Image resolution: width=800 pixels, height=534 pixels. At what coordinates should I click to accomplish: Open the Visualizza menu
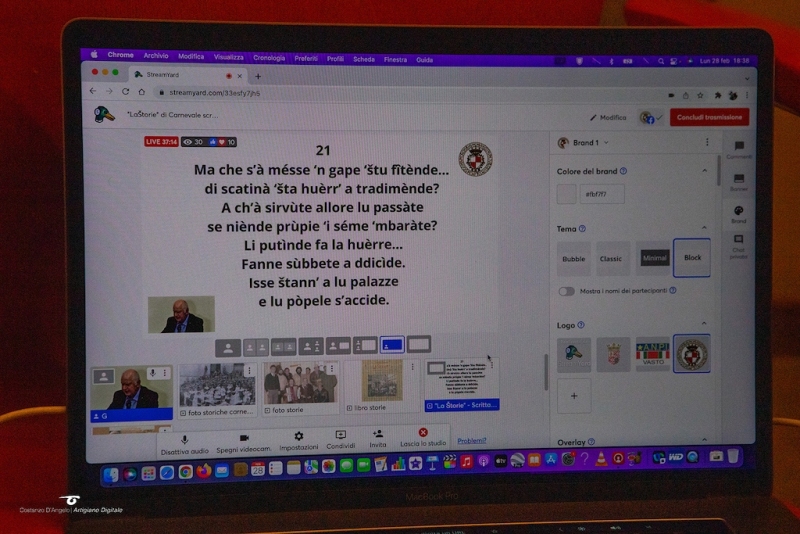coord(229,57)
